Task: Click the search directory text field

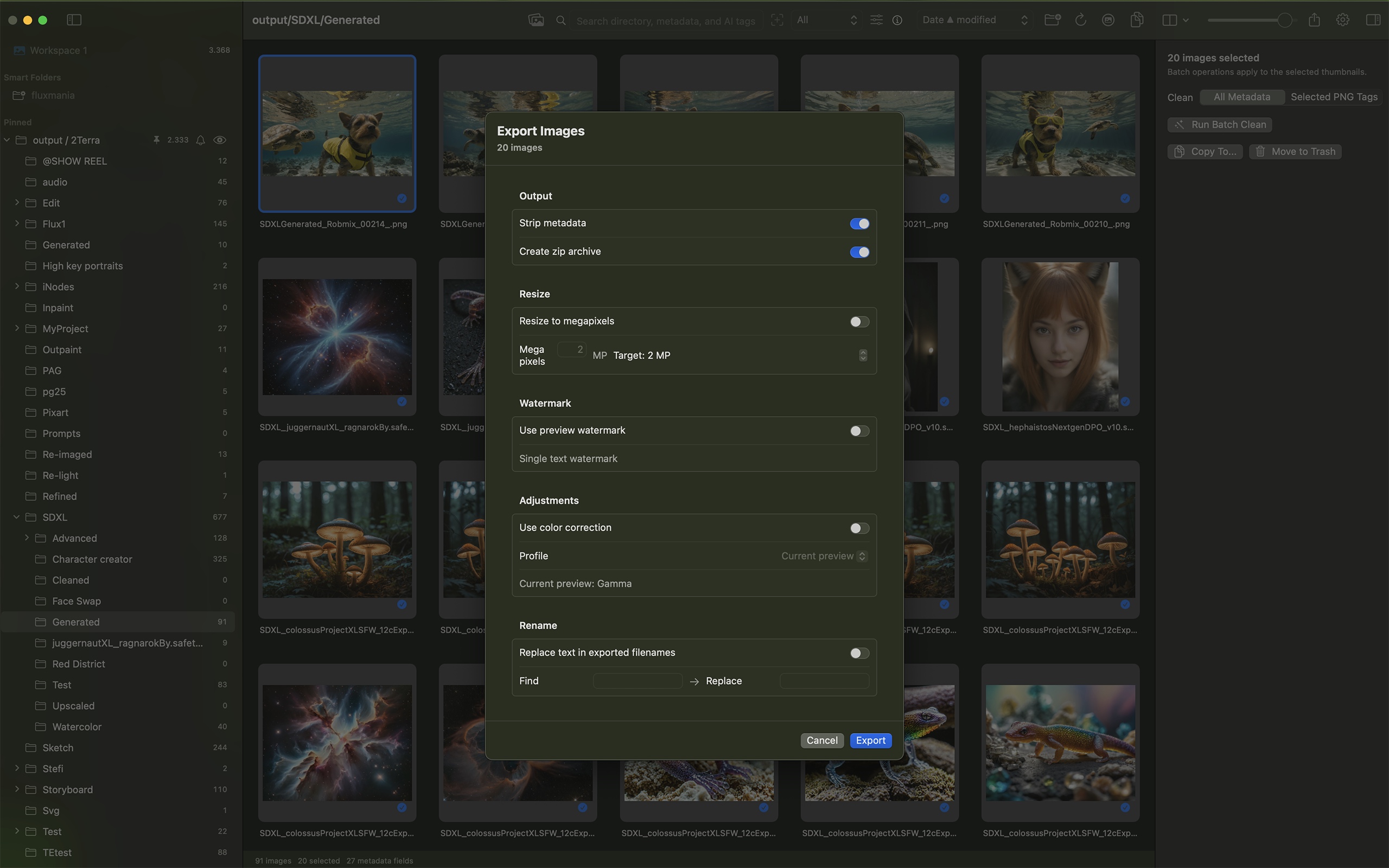Action: click(x=666, y=21)
